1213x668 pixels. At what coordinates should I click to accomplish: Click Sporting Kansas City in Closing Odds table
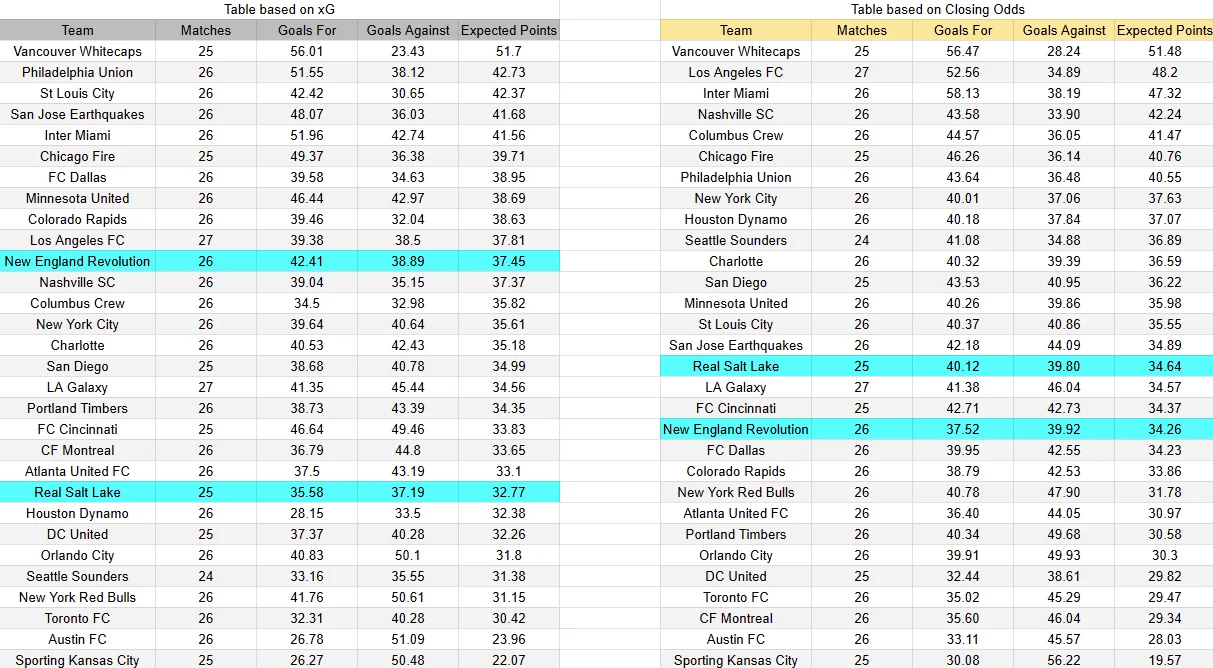736,660
